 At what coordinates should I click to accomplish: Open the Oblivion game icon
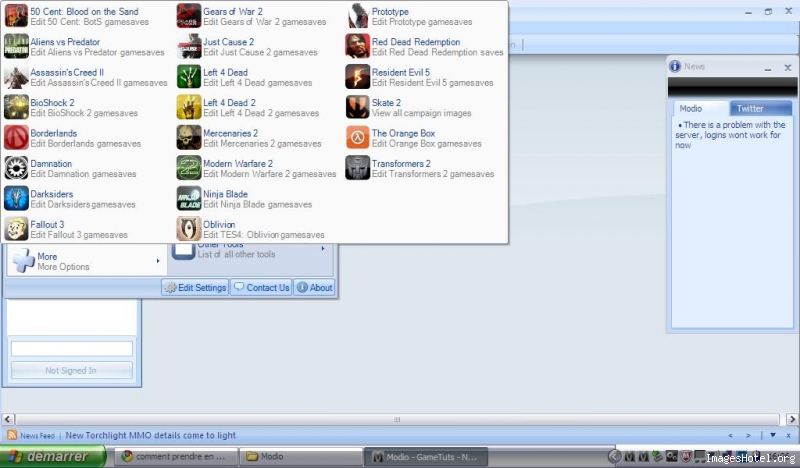[x=189, y=229]
